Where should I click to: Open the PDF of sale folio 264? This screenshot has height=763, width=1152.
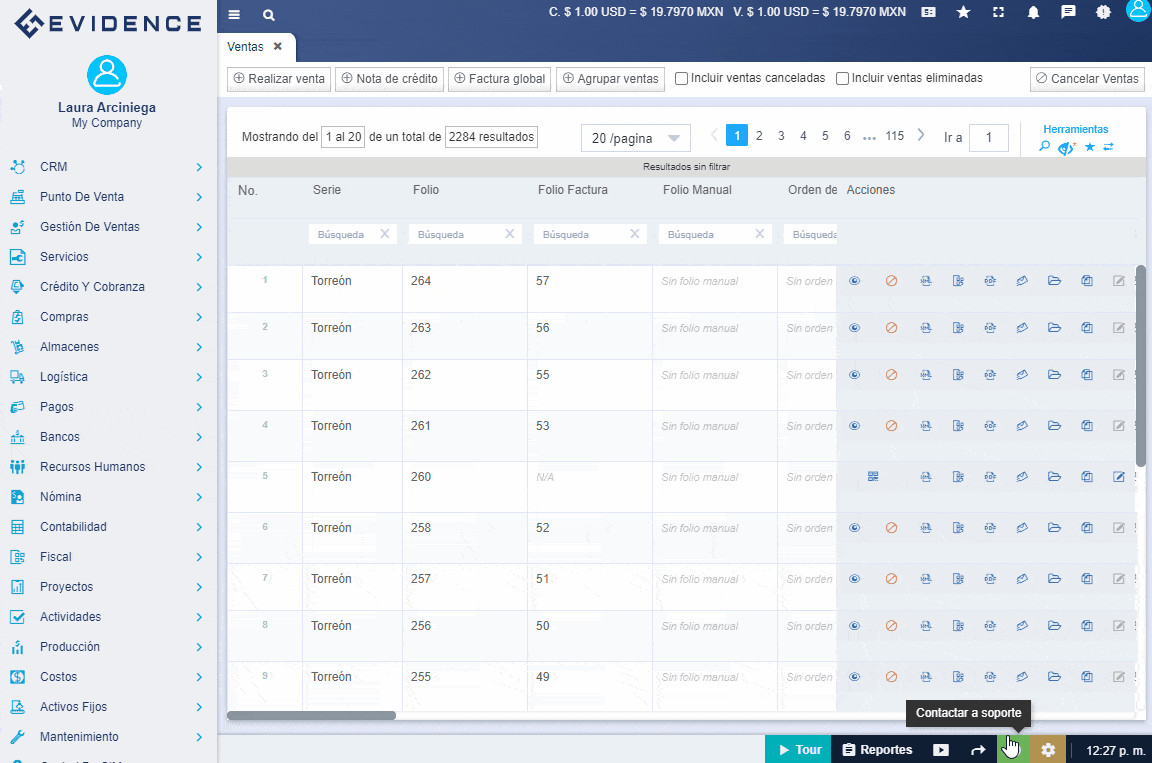tap(990, 281)
